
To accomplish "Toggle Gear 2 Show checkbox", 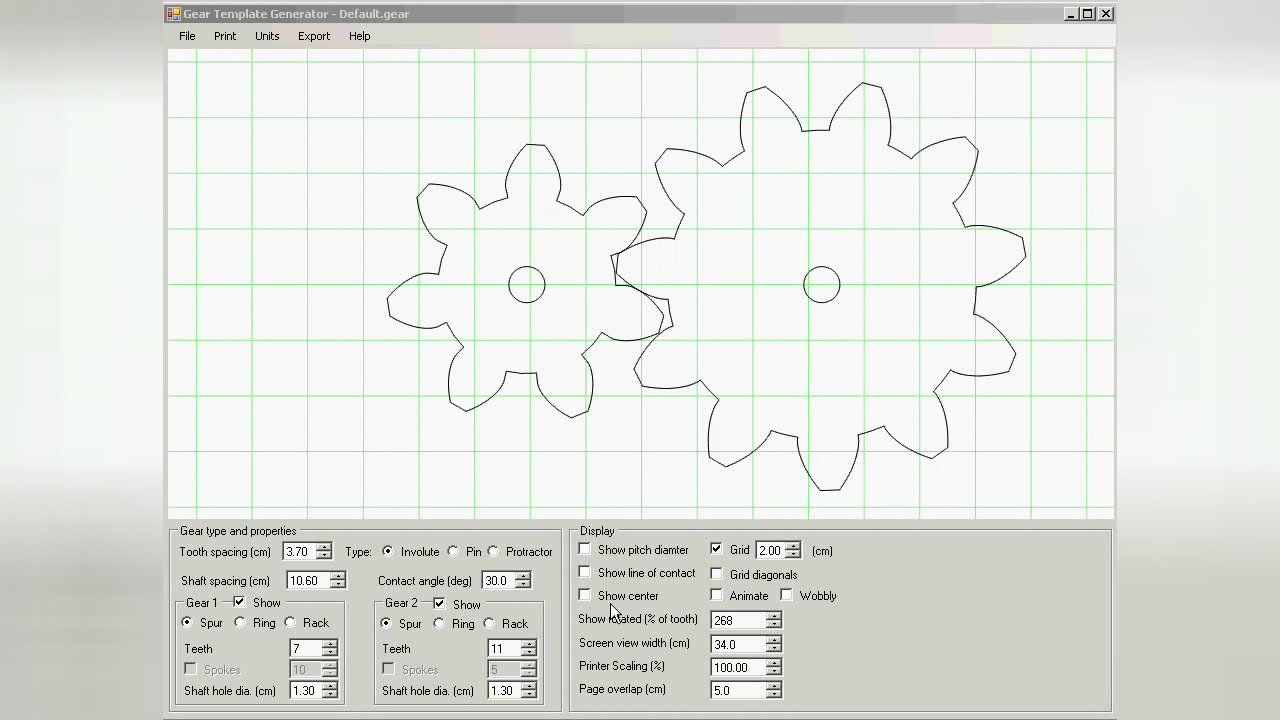I will [439, 603].
